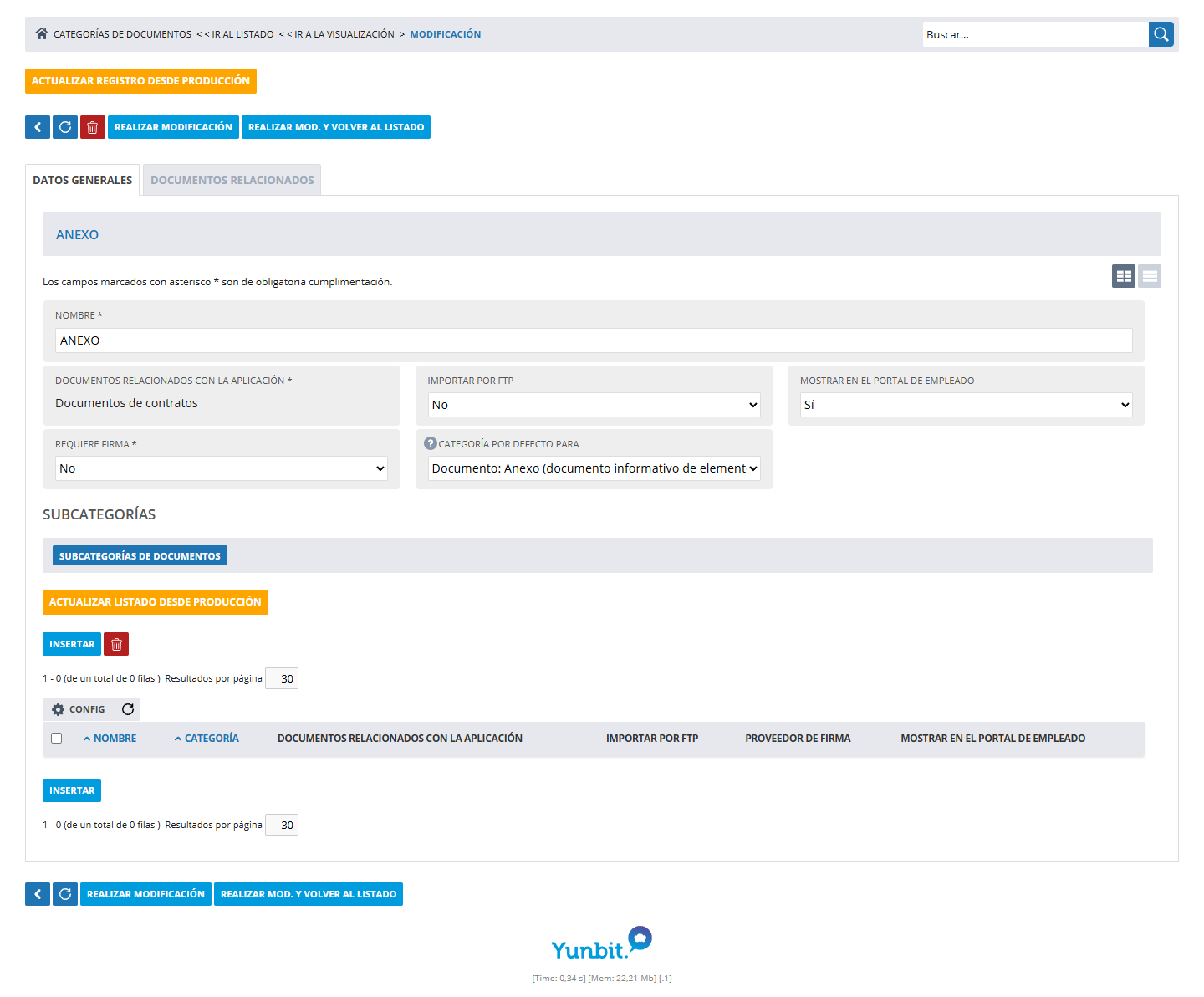Click the upper Insertar button
Viewport: 1204px width, 997px height.
pos(72,644)
